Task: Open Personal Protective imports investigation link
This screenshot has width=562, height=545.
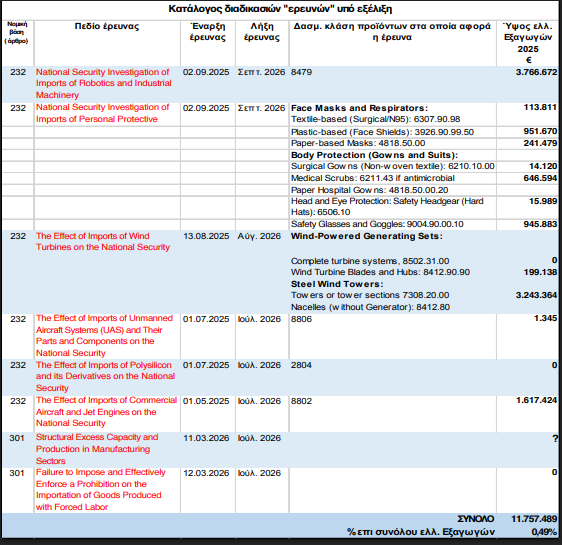Action: [102, 113]
